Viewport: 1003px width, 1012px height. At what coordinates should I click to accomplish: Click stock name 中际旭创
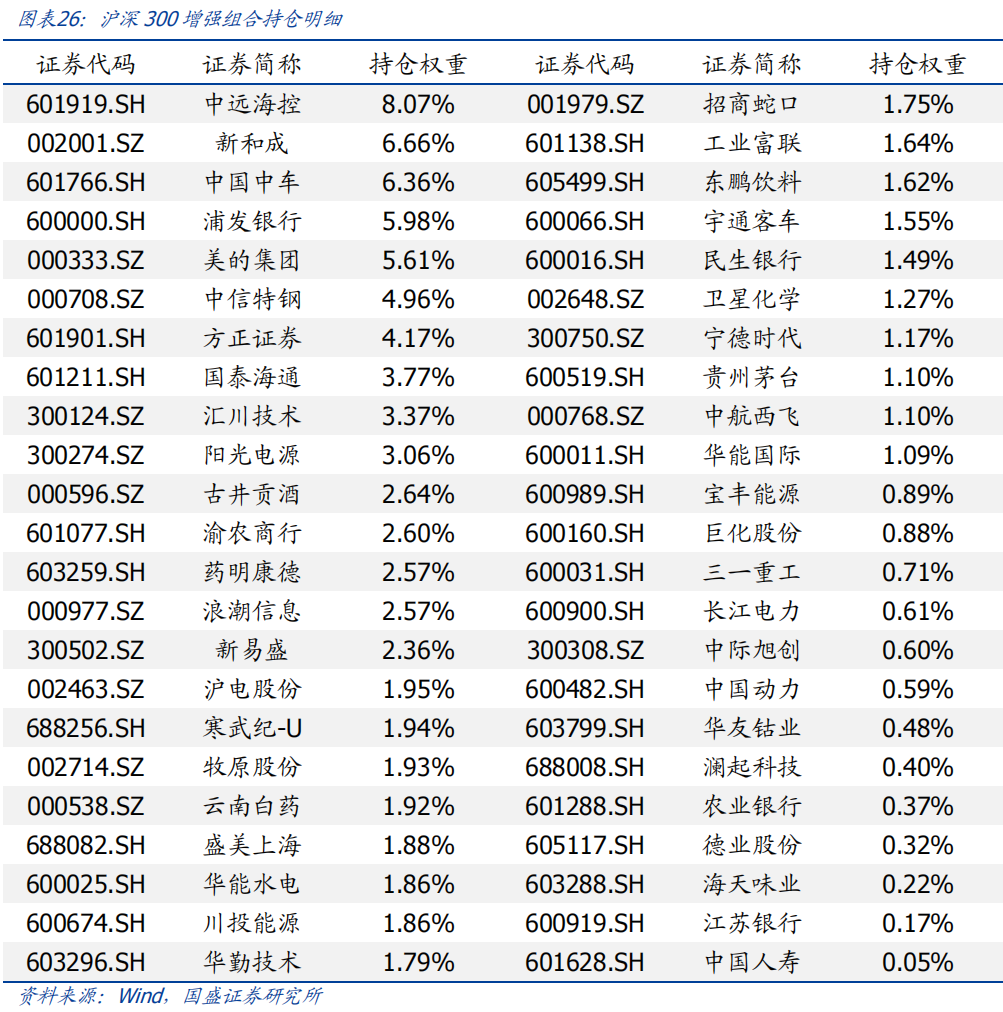pyautogui.click(x=752, y=650)
